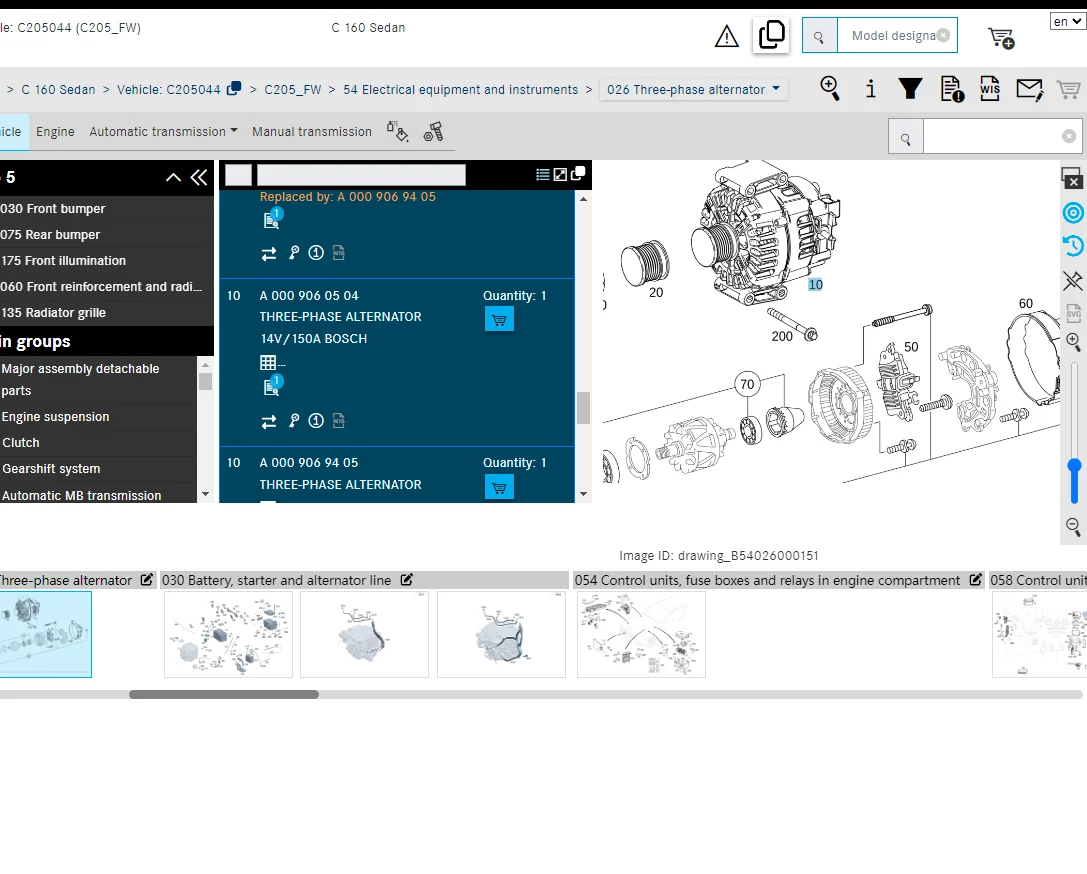The image size is (1087, 874).
Task: Click Vehicle: C205044 breadcrumb link
Action: tap(168, 89)
